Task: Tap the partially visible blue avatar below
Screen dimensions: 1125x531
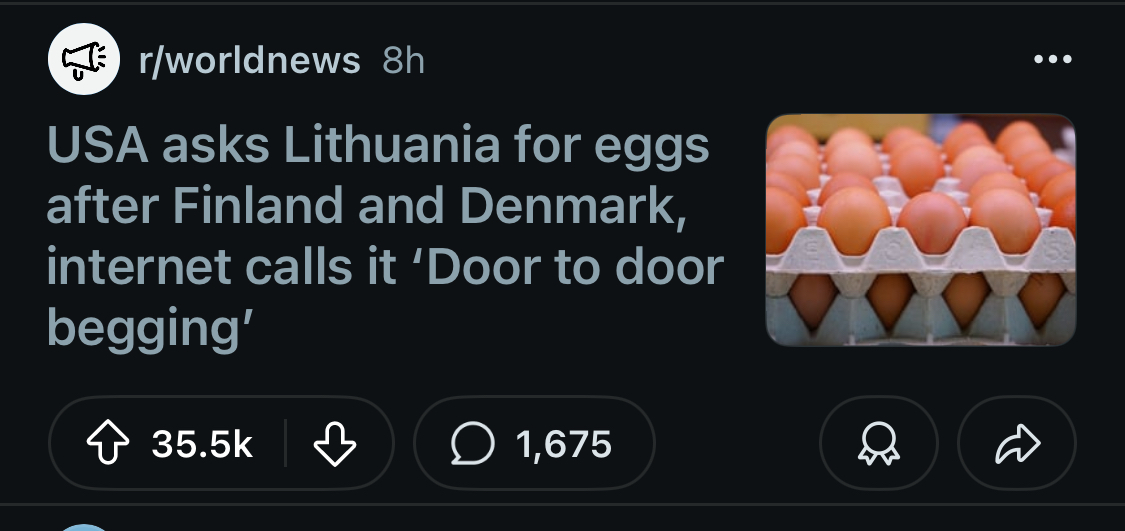Action: point(85,526)
